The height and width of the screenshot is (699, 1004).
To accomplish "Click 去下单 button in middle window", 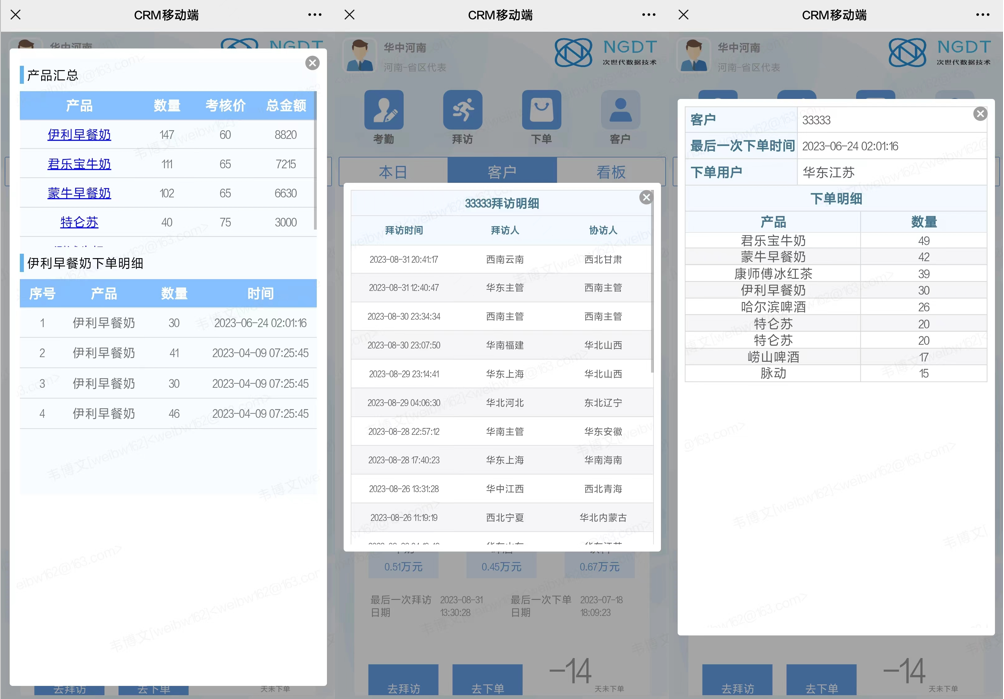I will tap(488, 682).
